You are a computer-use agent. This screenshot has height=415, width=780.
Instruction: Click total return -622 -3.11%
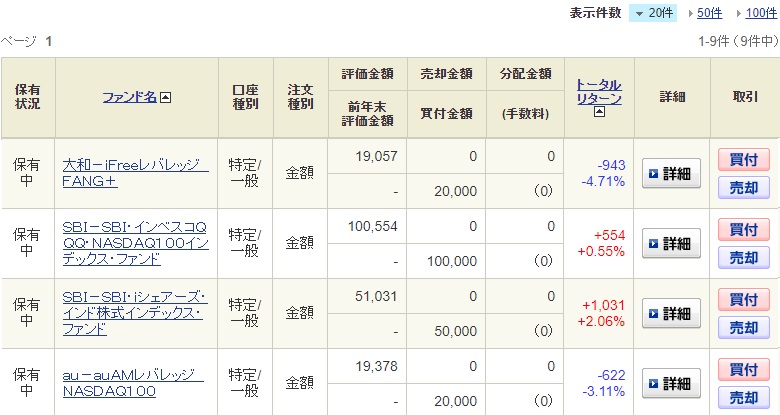pos(603,384)
